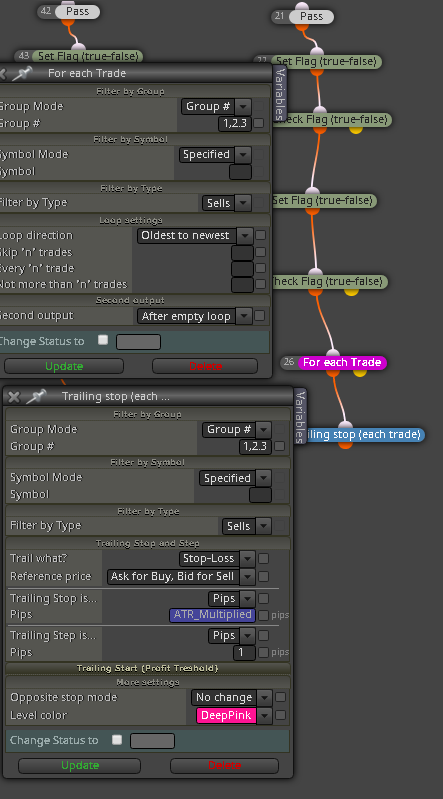Open Loop direction dropdown Oldest to newest
The height and width of the screenshot is (799, 443).
coord(245,235)
